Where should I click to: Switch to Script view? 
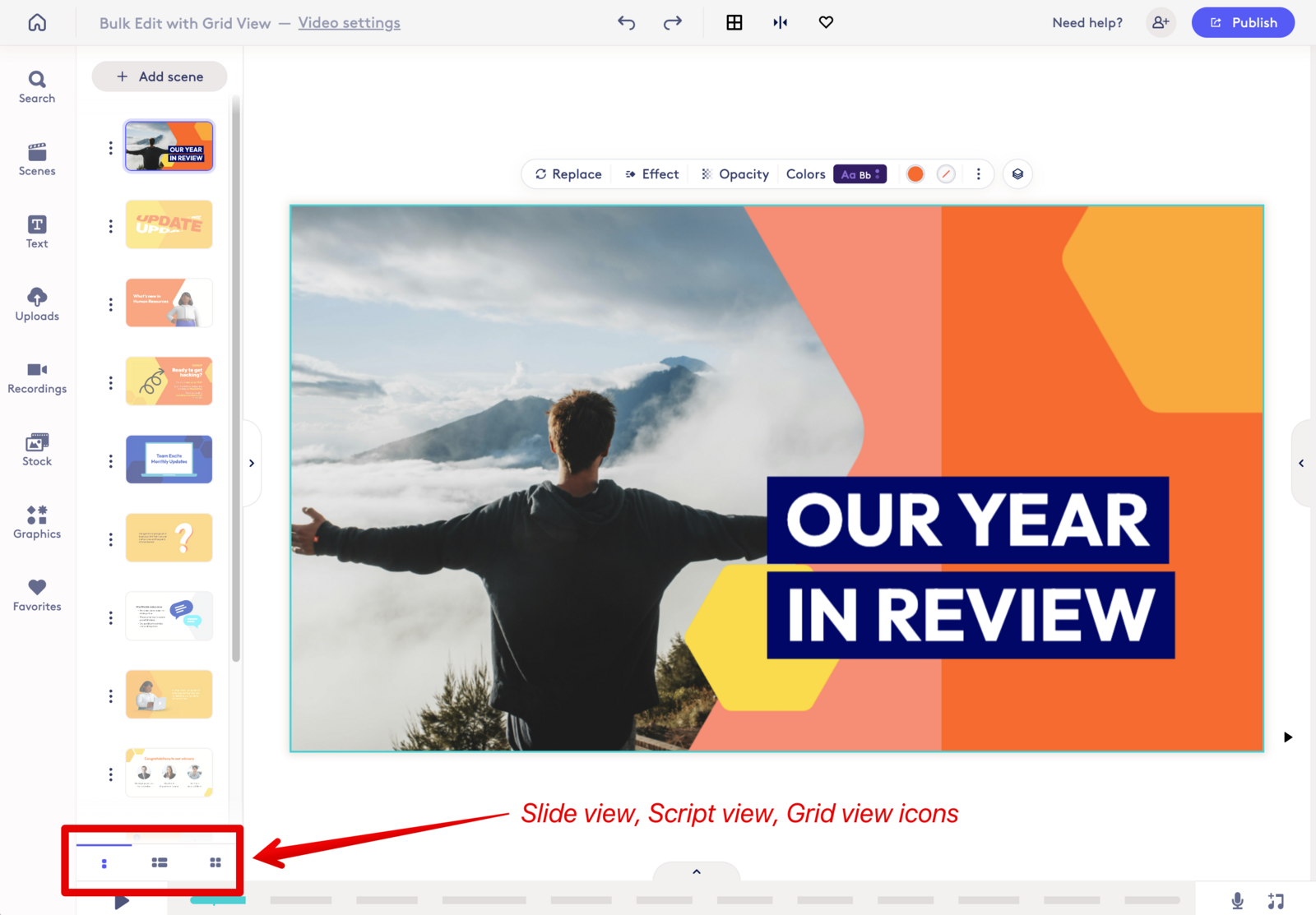coord(160,862)
